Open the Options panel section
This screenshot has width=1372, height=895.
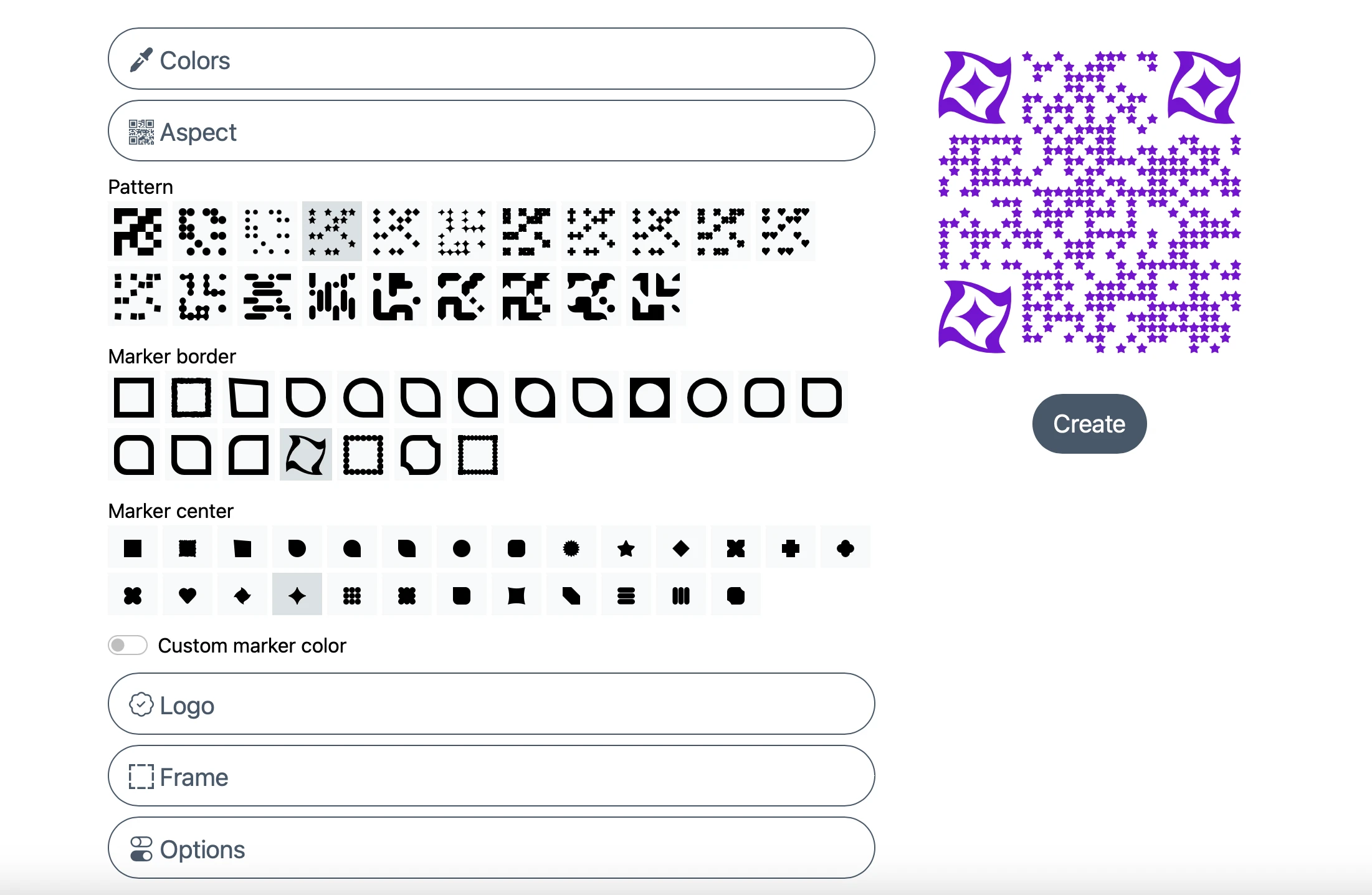click(x=494, y=850)
